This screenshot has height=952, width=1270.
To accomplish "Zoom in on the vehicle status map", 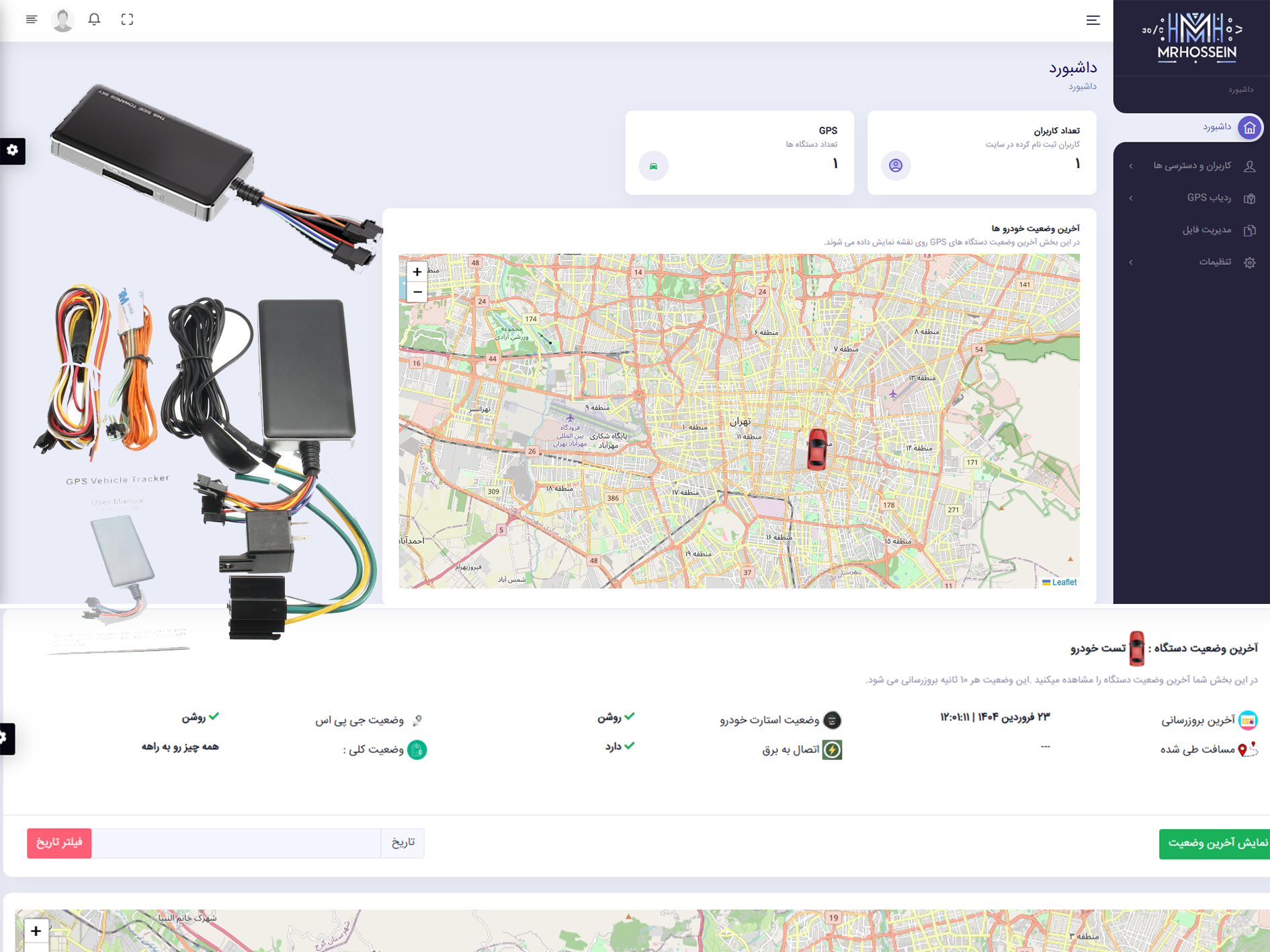I will point(417,272).
